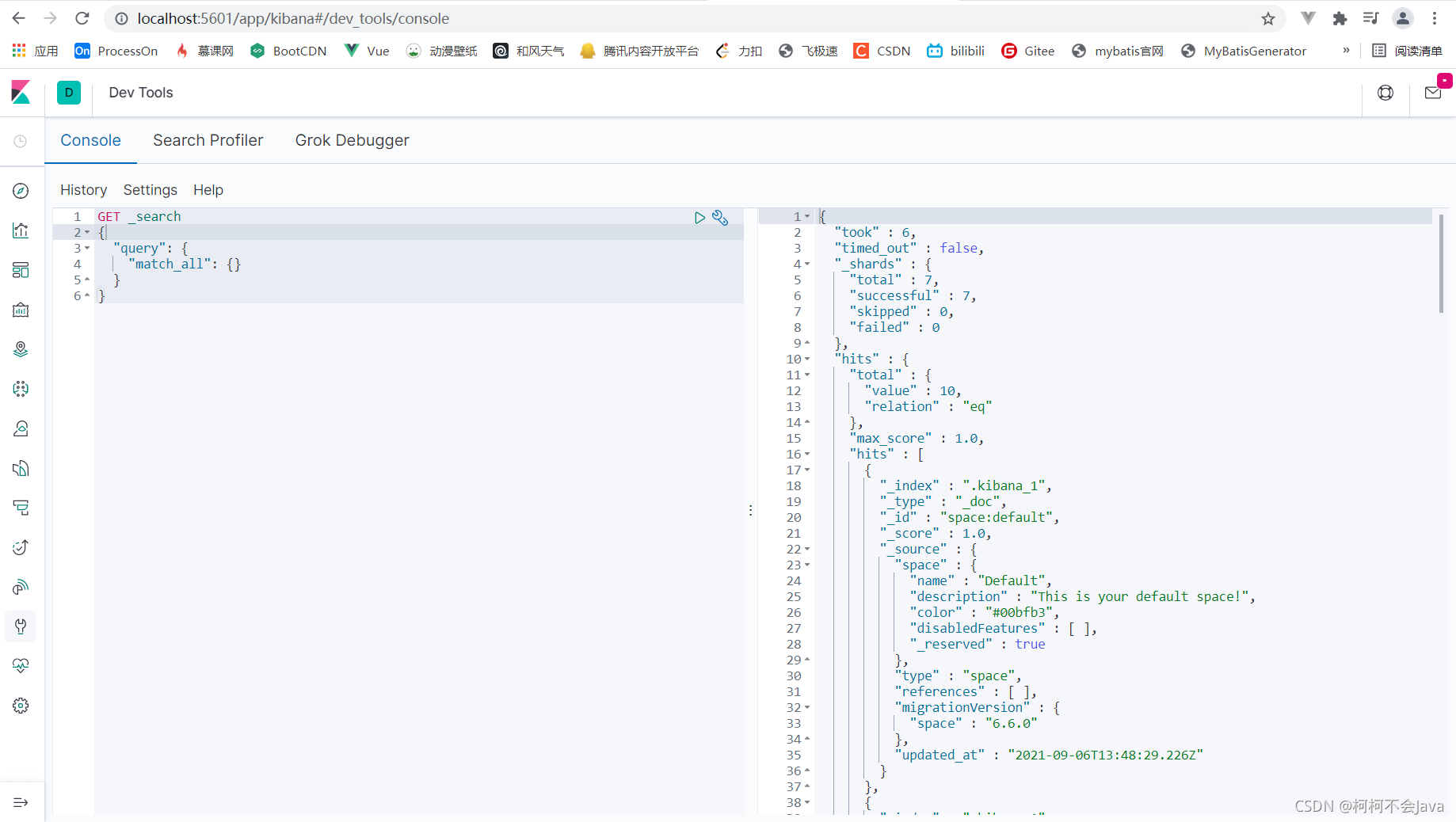Open the Machine Learning icon in sidebar
The height and width of the screenshot is (822, 1456).
[x=21, y=389]
